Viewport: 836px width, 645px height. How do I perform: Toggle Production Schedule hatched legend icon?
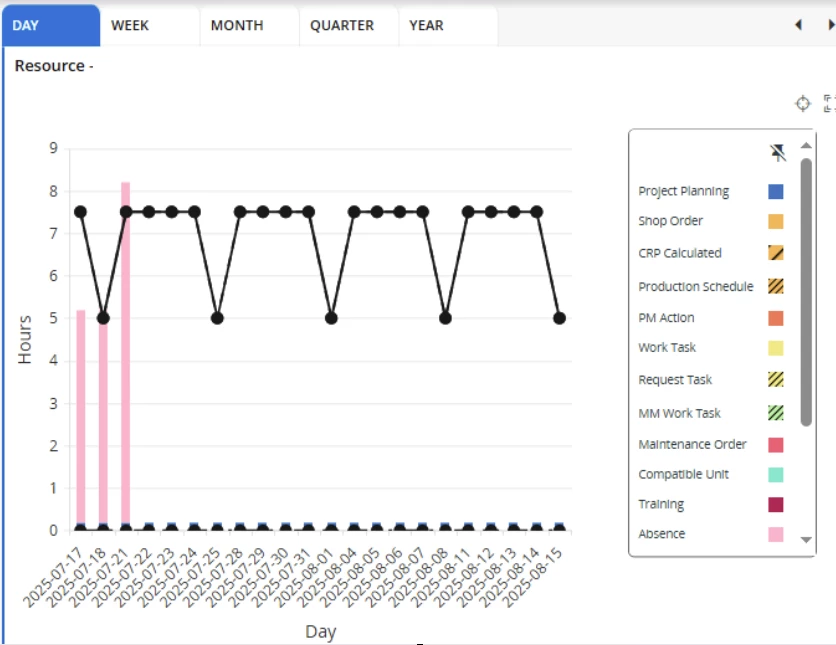click(775, 286)
